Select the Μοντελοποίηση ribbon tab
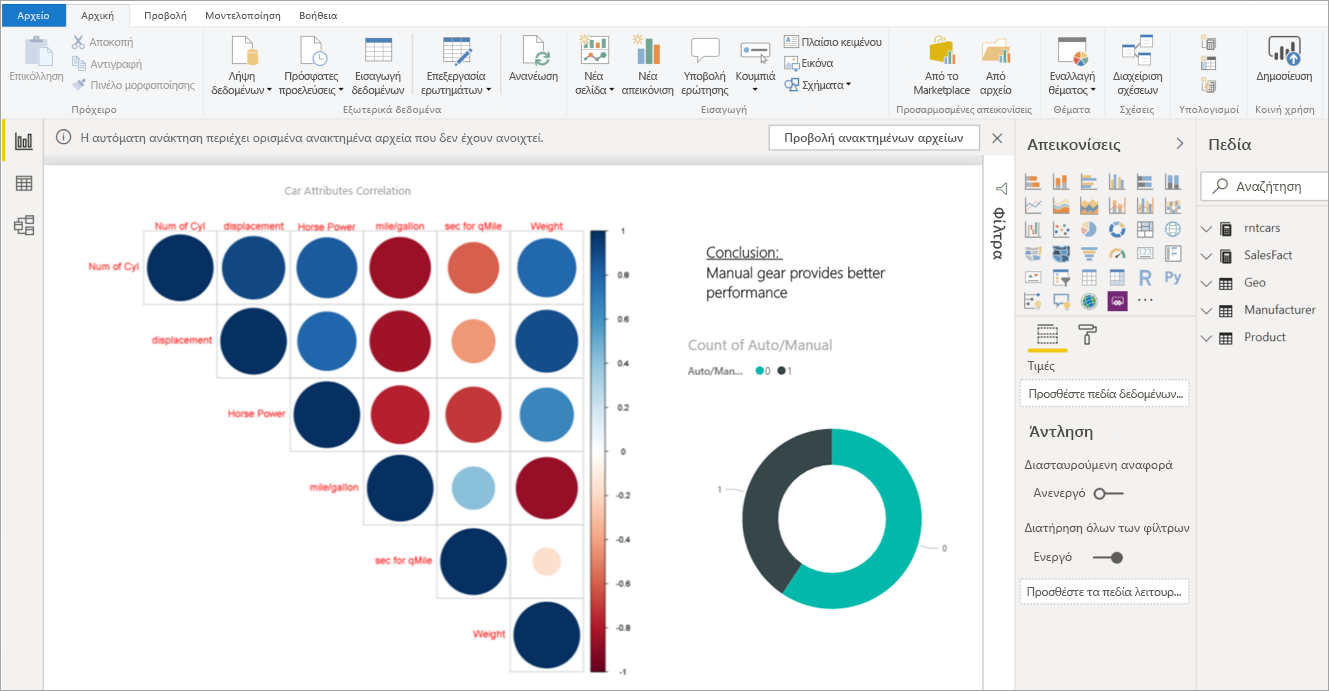Screen dimensions: 1329x691 point(243,16)
